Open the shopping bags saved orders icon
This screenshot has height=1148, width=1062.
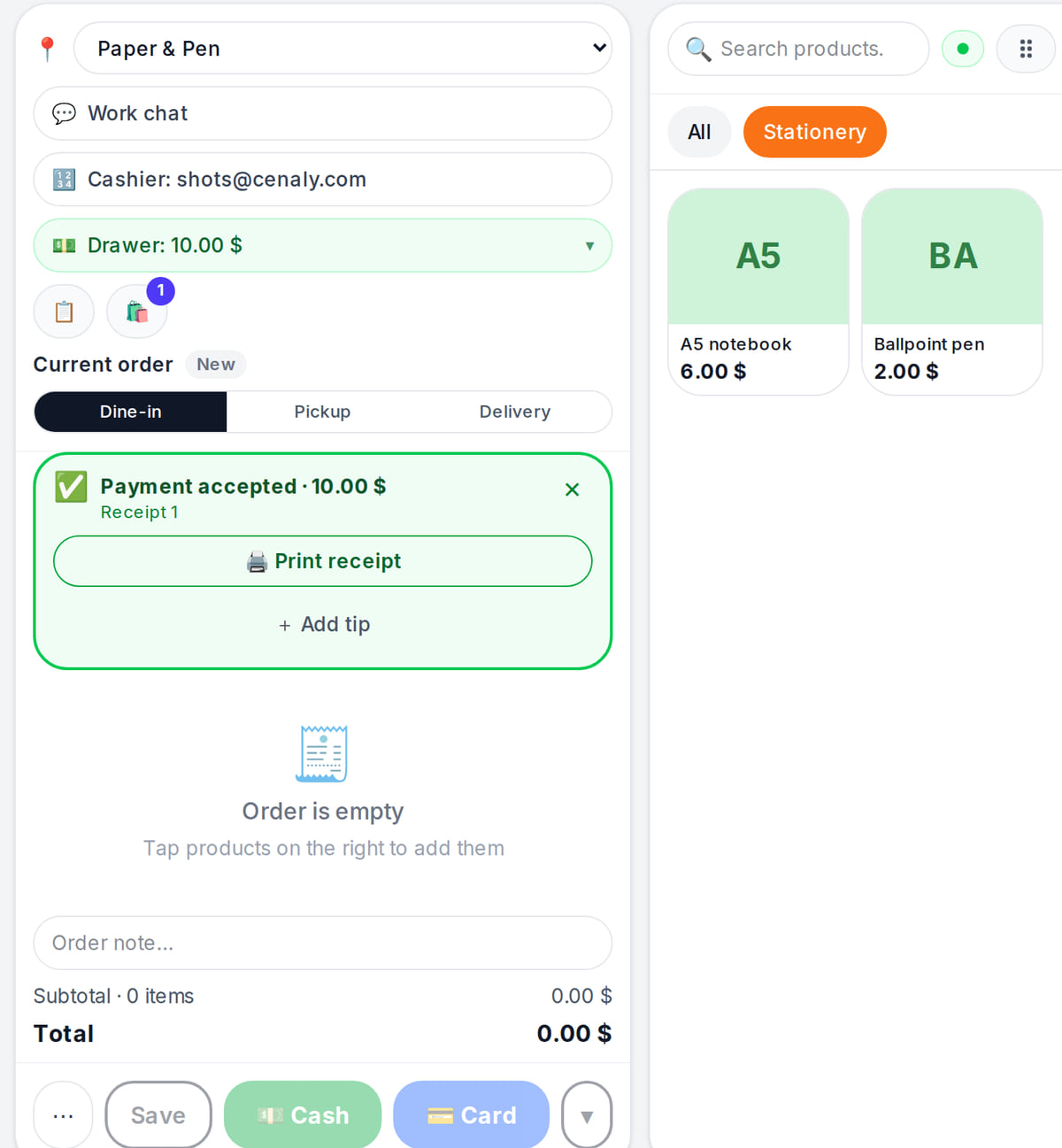pyautogui.click(x=137, y=312)
